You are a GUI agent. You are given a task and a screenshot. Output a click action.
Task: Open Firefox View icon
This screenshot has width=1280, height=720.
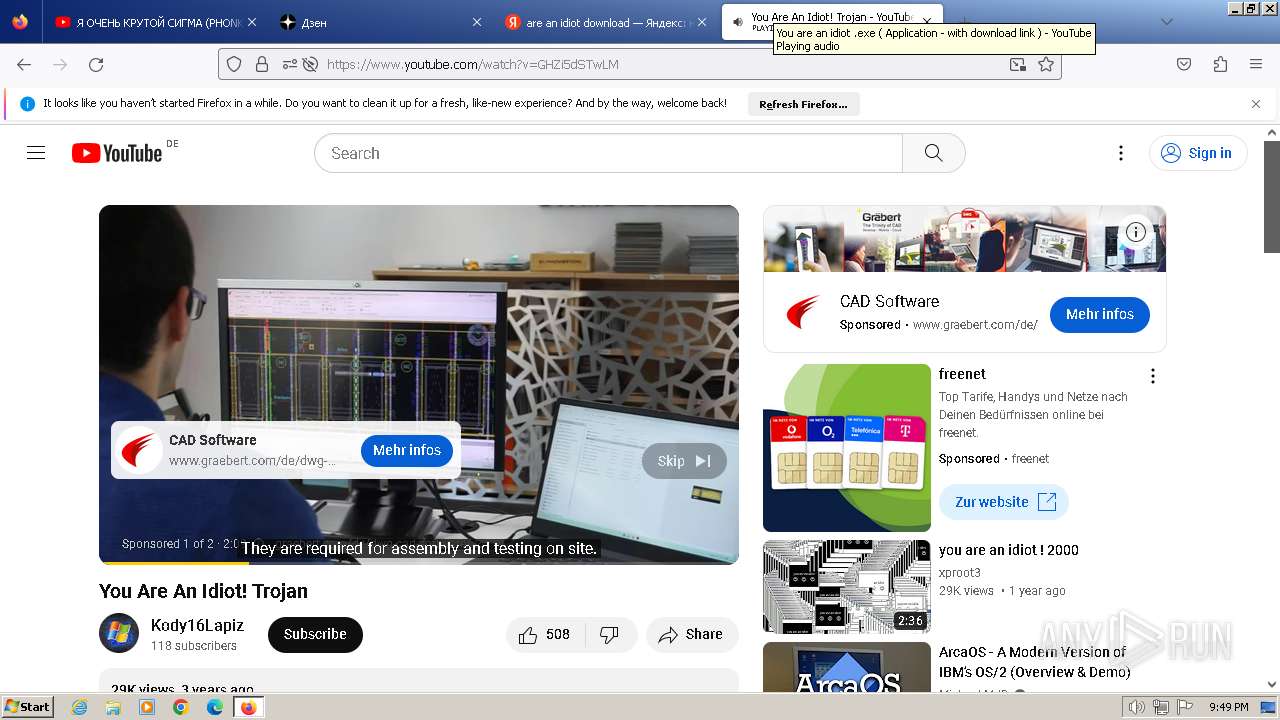click(x=20, y=22)
